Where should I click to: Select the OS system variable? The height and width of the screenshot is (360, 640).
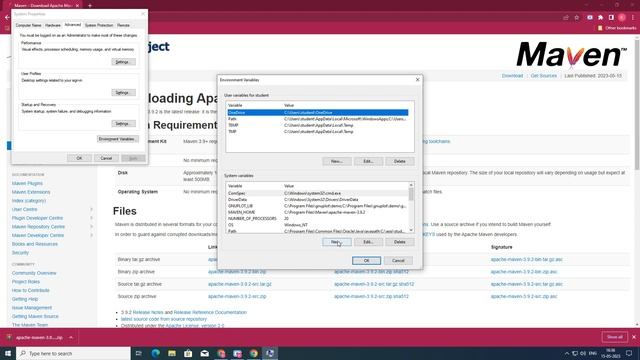click(317, 225)
